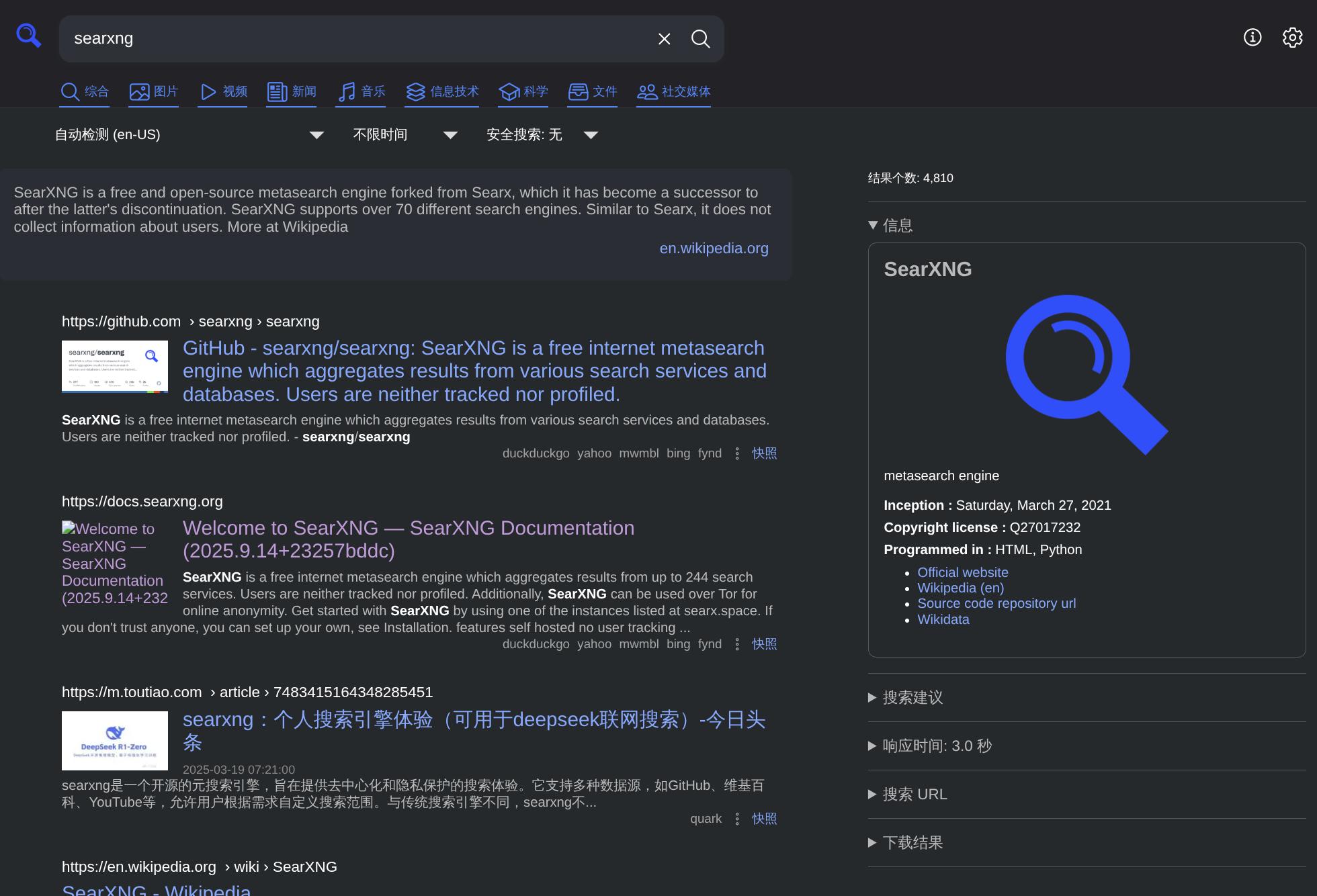Select the 社交媒体 social media tab
Viewport: 1317px width, 896px height.
click(673, 91)
